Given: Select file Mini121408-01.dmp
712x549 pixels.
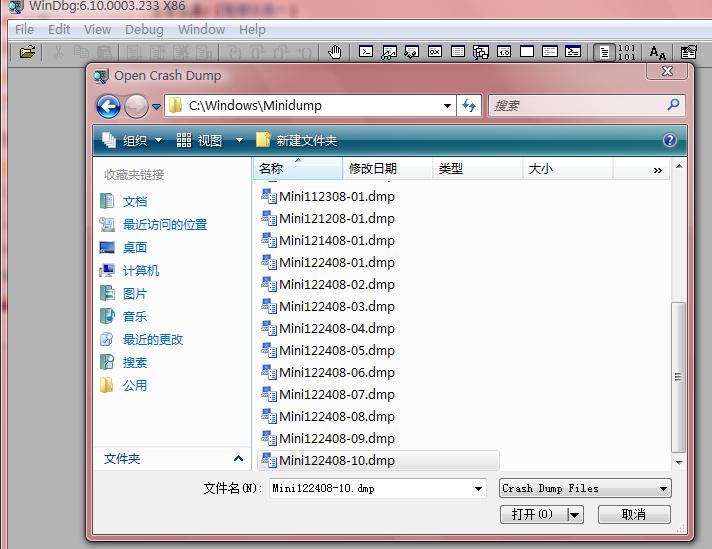Looking at the screenshot, I should (328, 241).
